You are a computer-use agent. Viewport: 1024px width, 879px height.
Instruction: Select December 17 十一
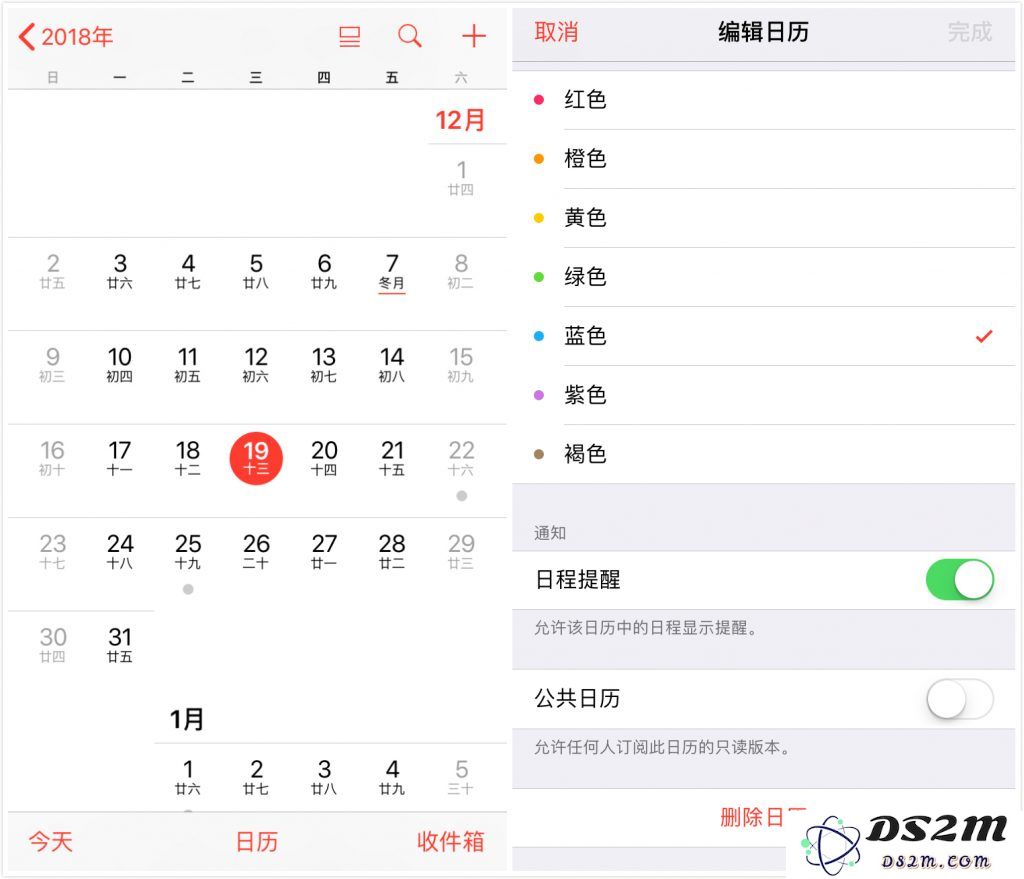(x=120, y=458)
